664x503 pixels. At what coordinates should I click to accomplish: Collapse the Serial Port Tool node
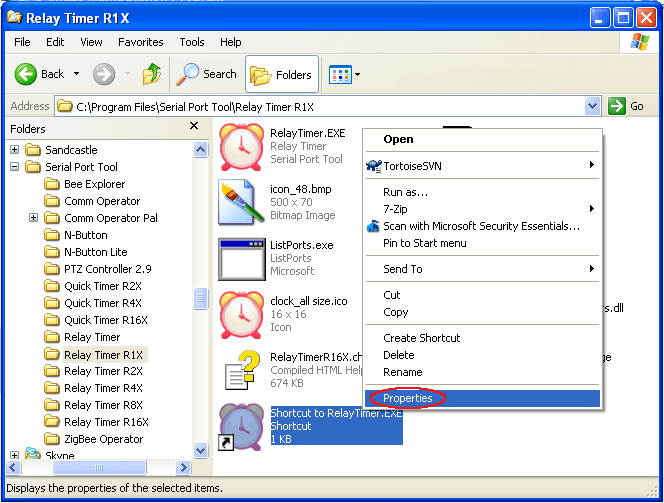[x=14, y=166]
